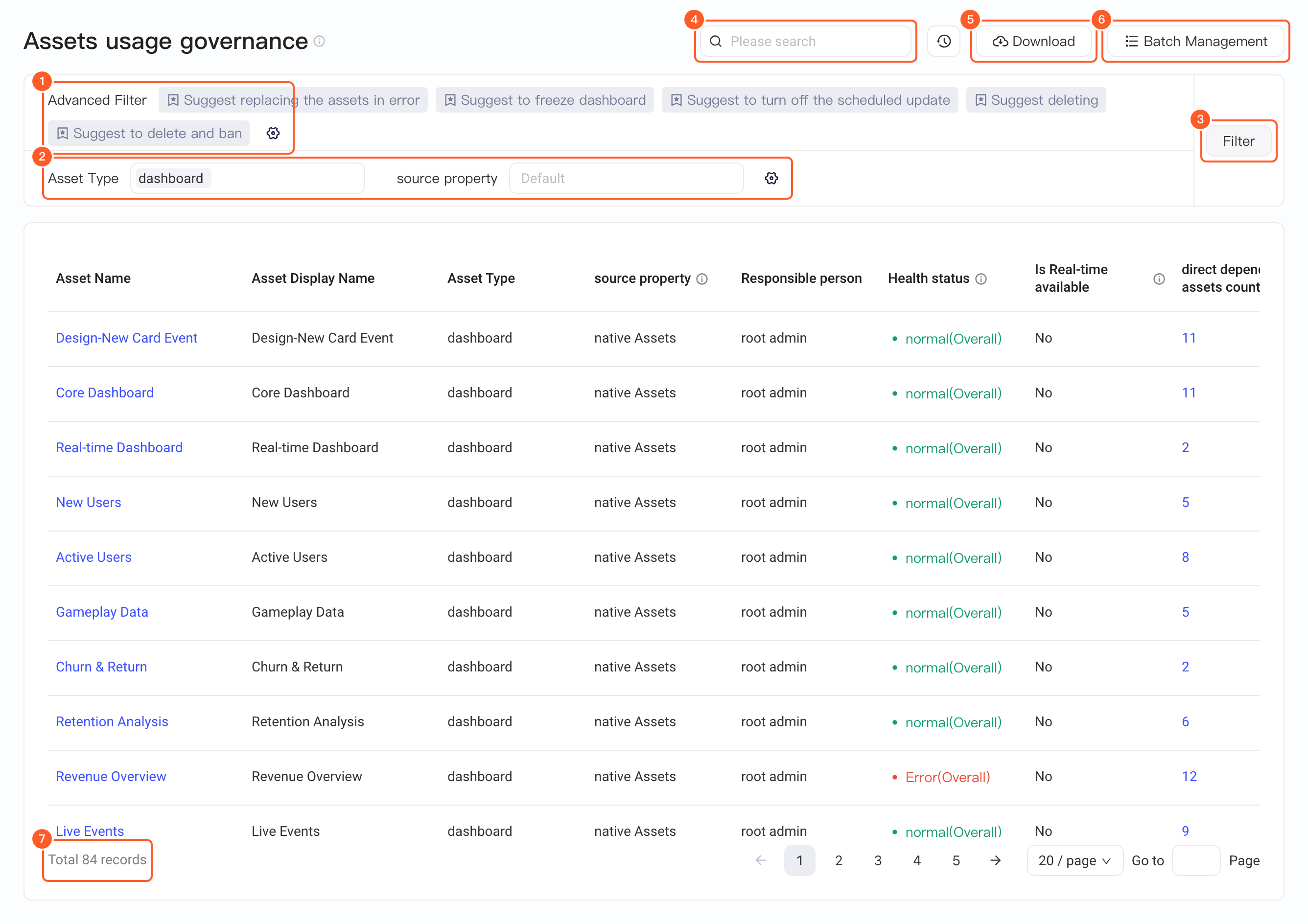Click info icon beside Is Real-time available
Image resolution: width=1308 pixels, height=924 pixels.
pyautogui.click(x=1159, y=279)
